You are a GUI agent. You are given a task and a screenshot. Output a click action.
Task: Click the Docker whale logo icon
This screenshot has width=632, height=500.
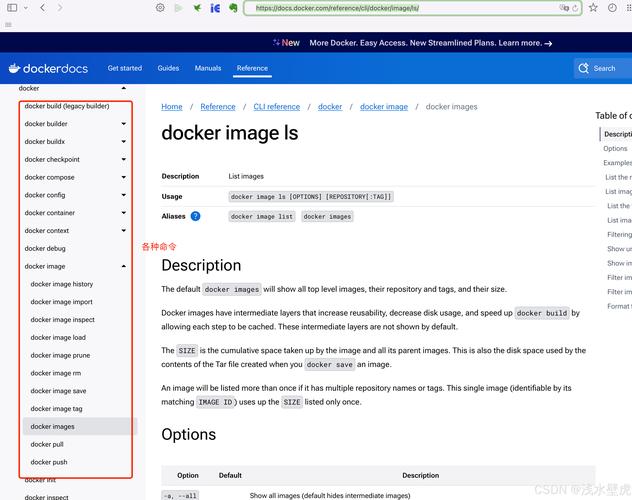click(15, 68)
